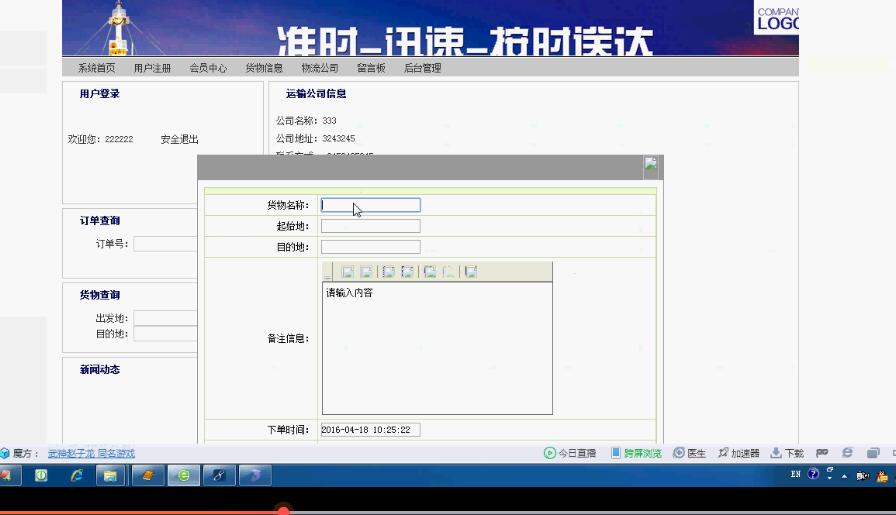Click the 欢迎您: 222222 greeting text
The height and width of the screenshot is (515, 896).
(x=101, y=139)
